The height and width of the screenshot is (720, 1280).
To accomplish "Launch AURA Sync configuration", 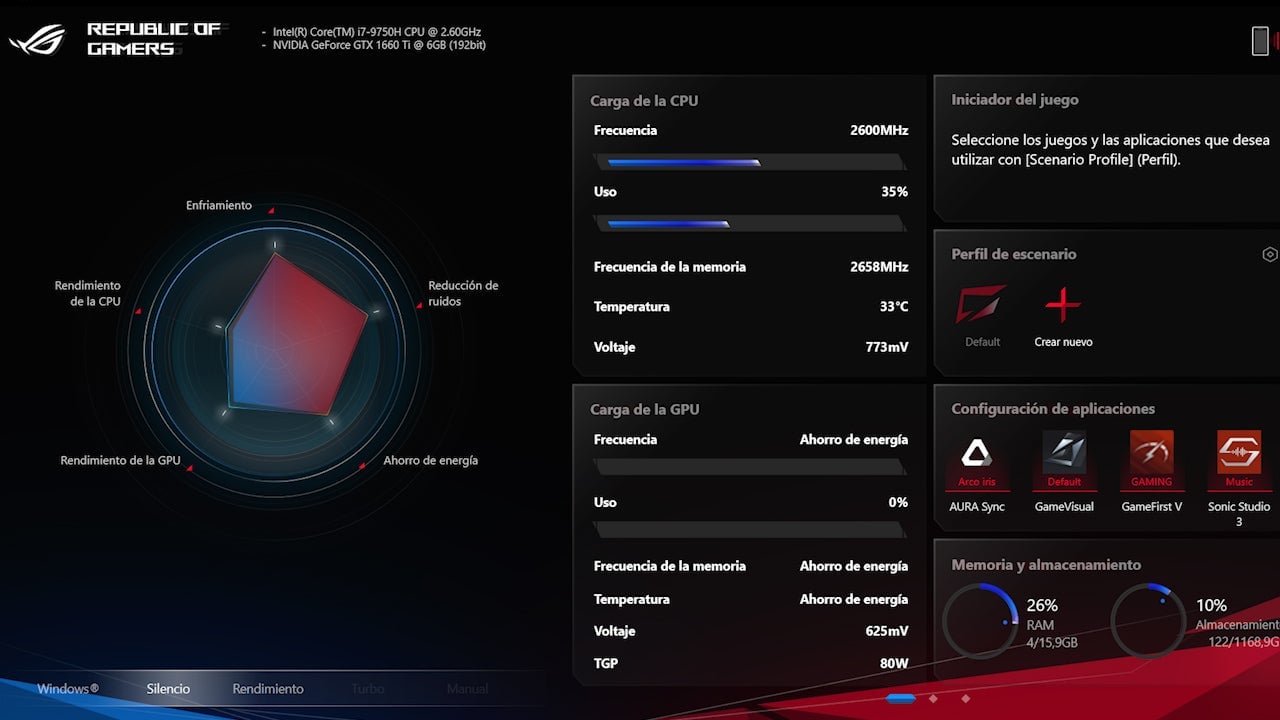I will (x=976, y=460).
